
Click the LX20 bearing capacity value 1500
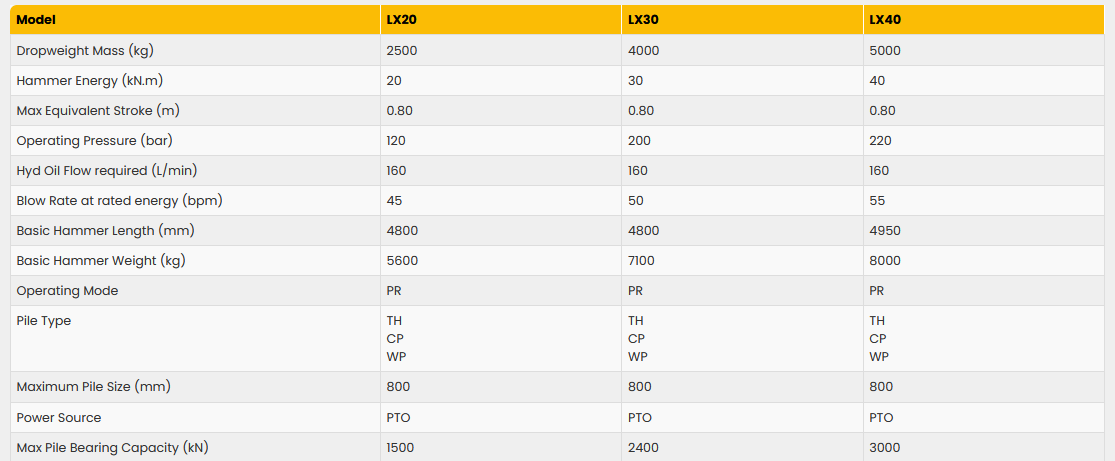401,447
